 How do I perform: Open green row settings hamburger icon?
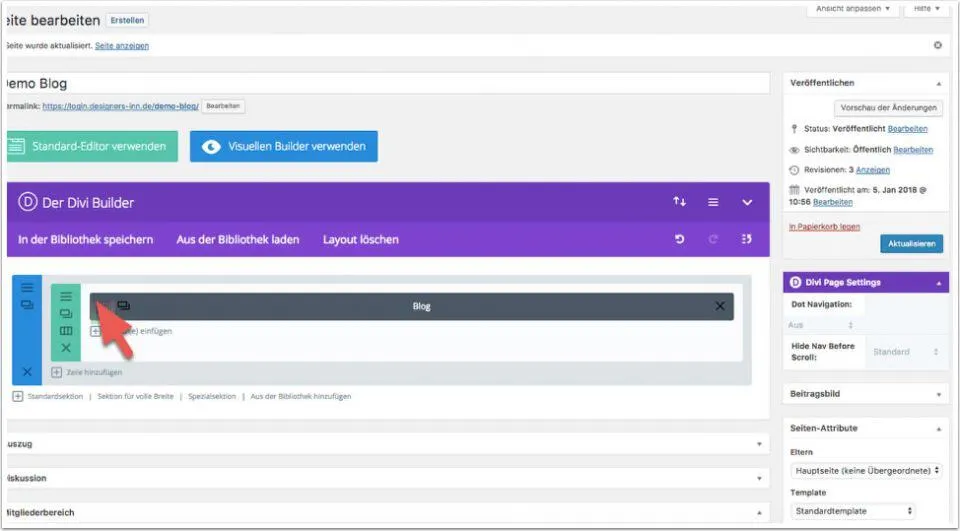click(x=66, y=296)
